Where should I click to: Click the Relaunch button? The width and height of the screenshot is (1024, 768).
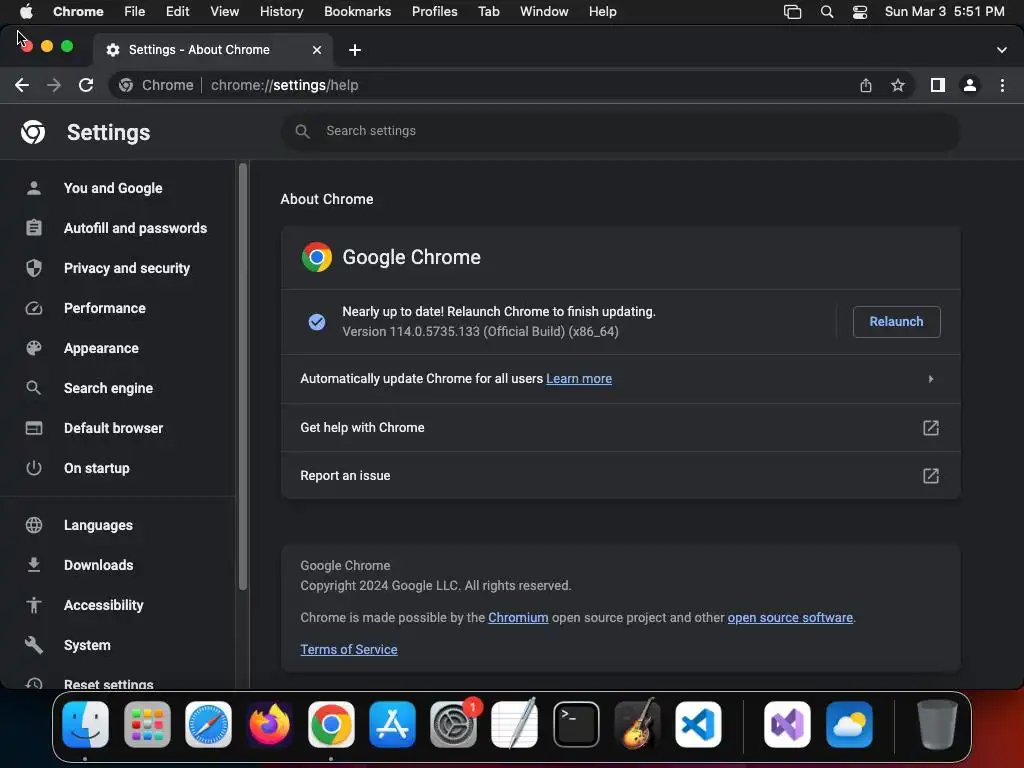(x=896, y=321)
